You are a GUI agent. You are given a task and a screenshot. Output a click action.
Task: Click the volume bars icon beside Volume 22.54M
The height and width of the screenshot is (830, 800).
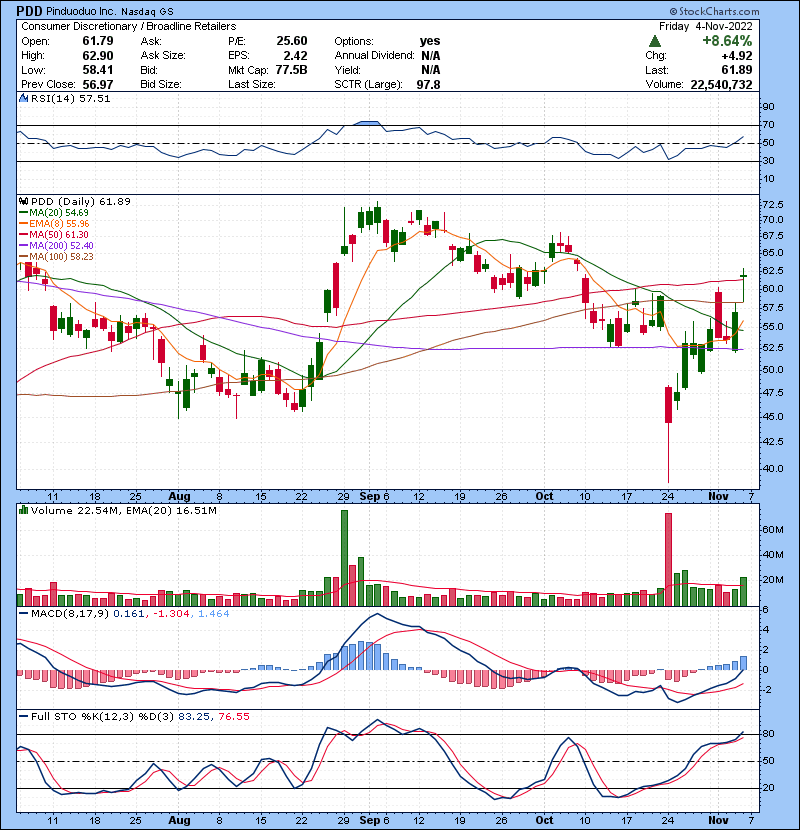(23, 510)
